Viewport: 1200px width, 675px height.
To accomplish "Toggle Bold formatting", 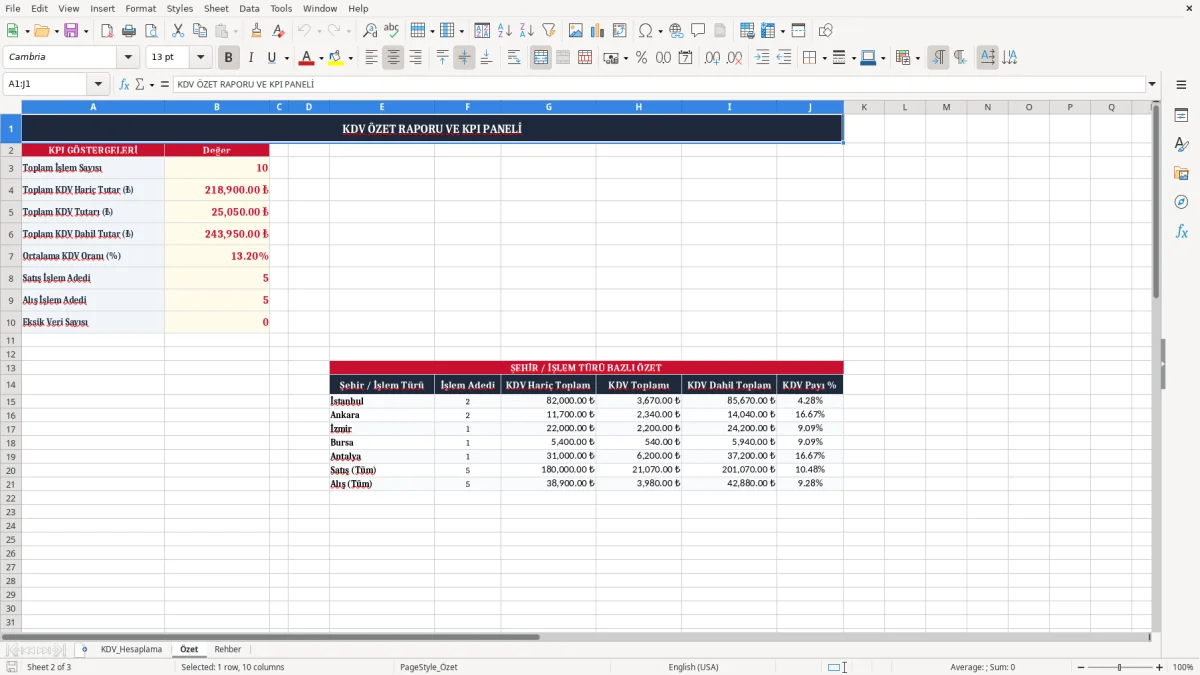I will (229, 58).
